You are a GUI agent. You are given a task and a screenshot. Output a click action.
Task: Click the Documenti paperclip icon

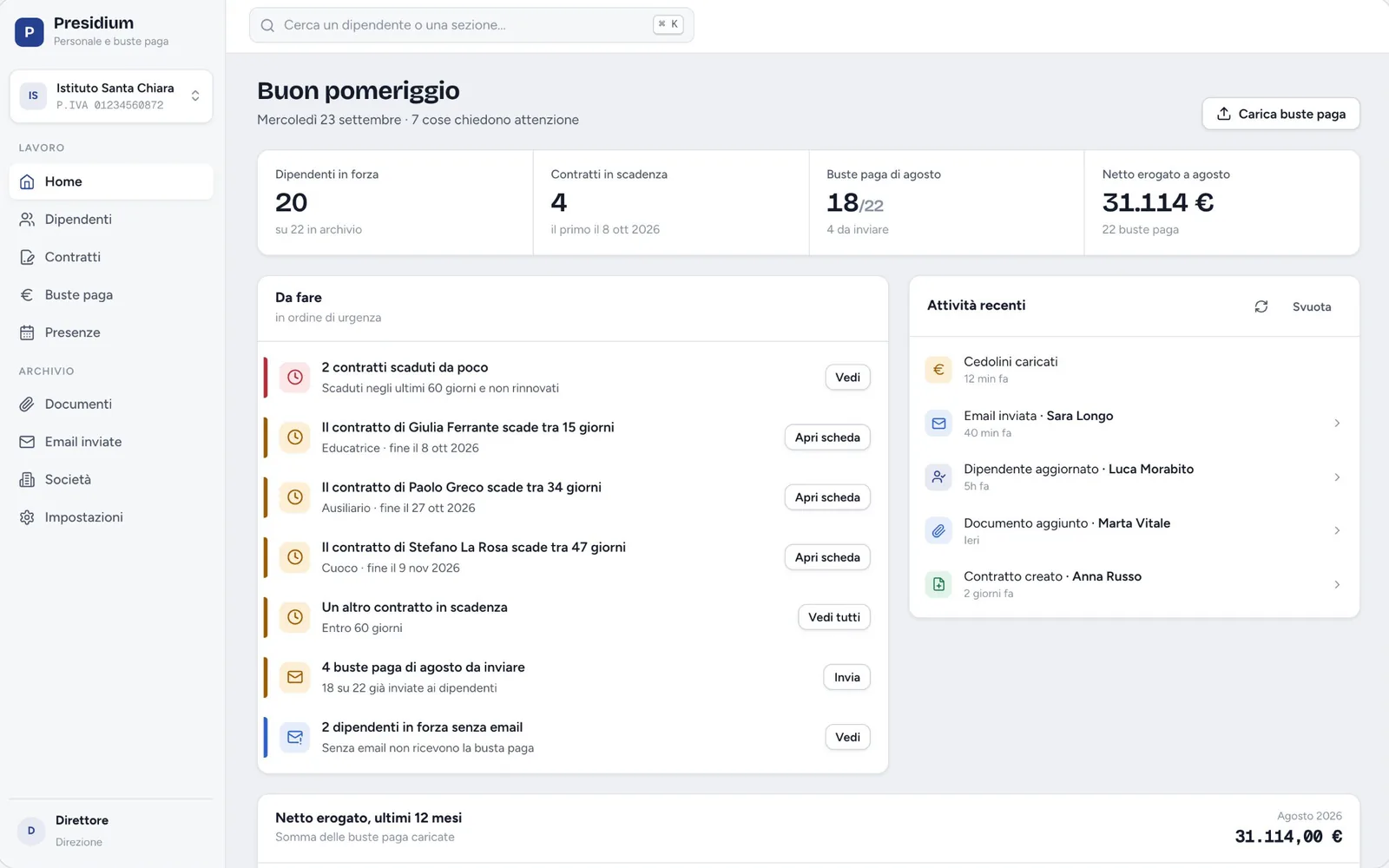tap(27, 404)
